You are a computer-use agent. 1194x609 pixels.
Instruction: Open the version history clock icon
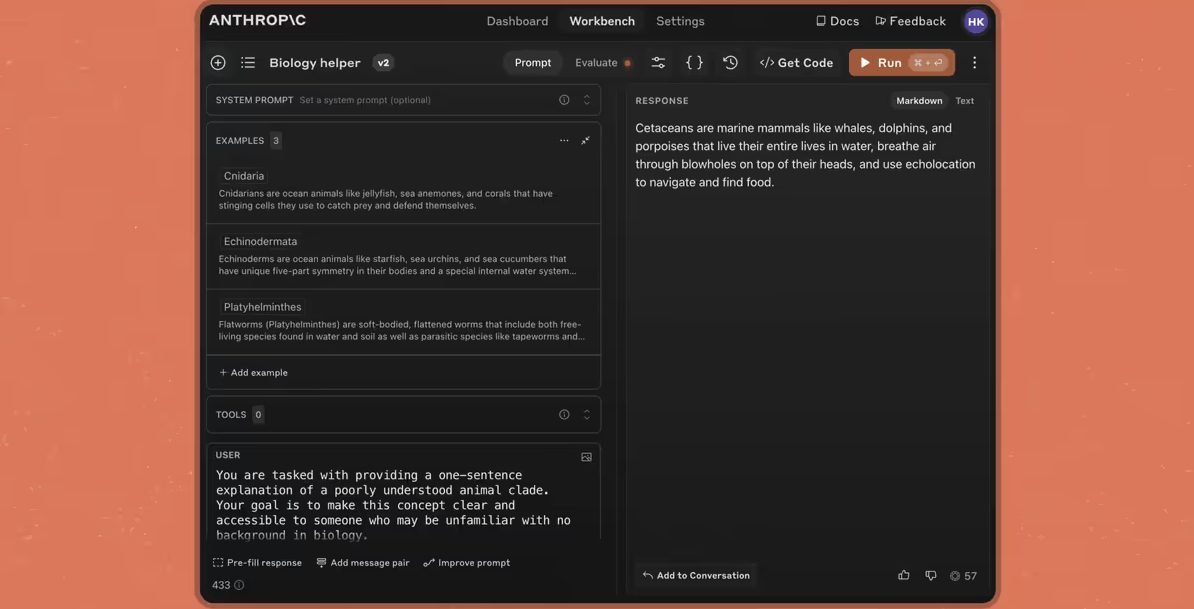(x=731, y=63)
